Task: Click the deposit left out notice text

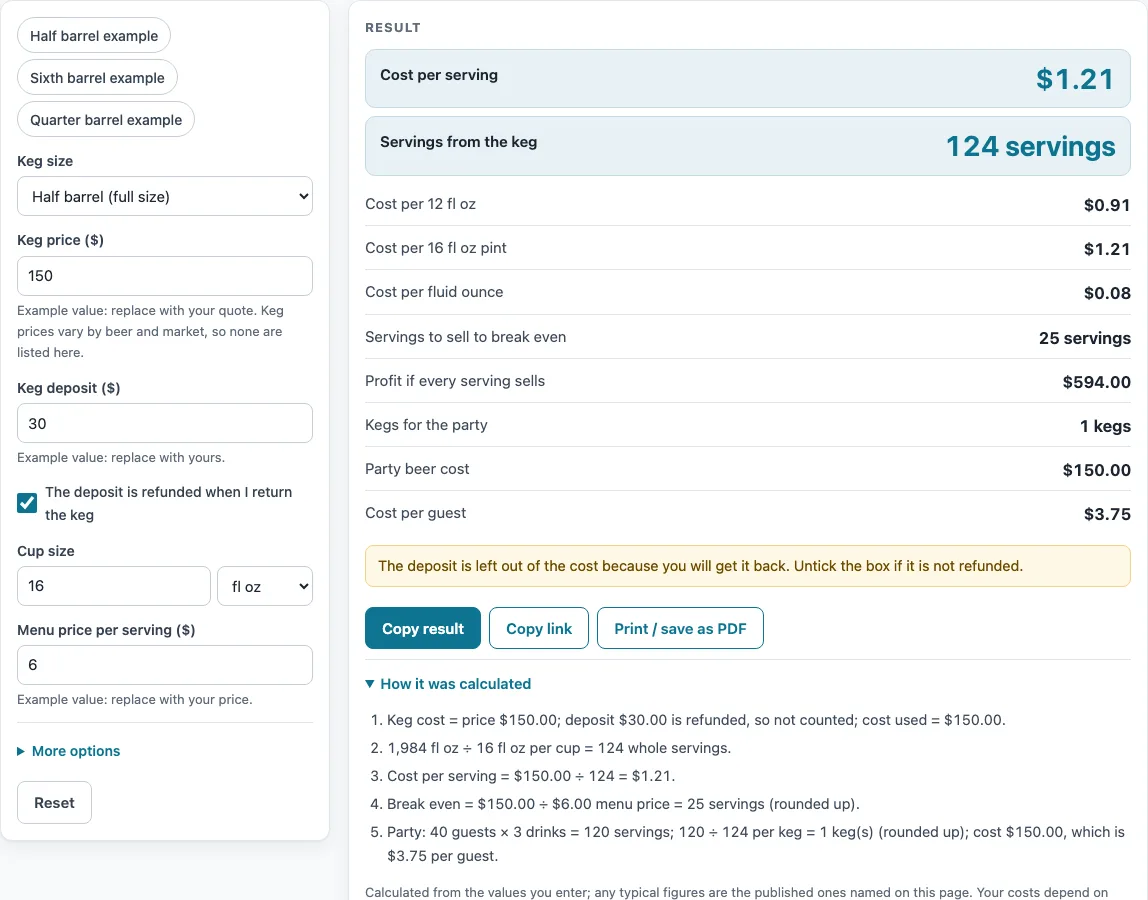Action: click(701, 566)
